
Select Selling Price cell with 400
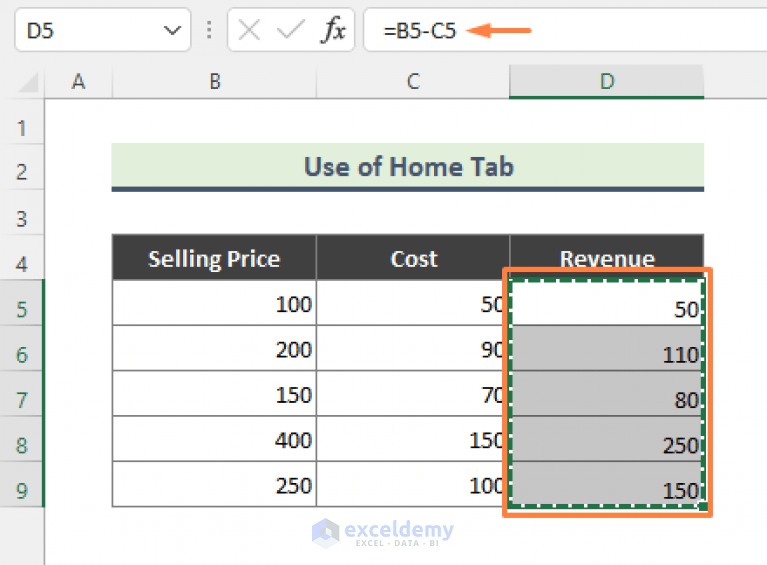[214, 438]
